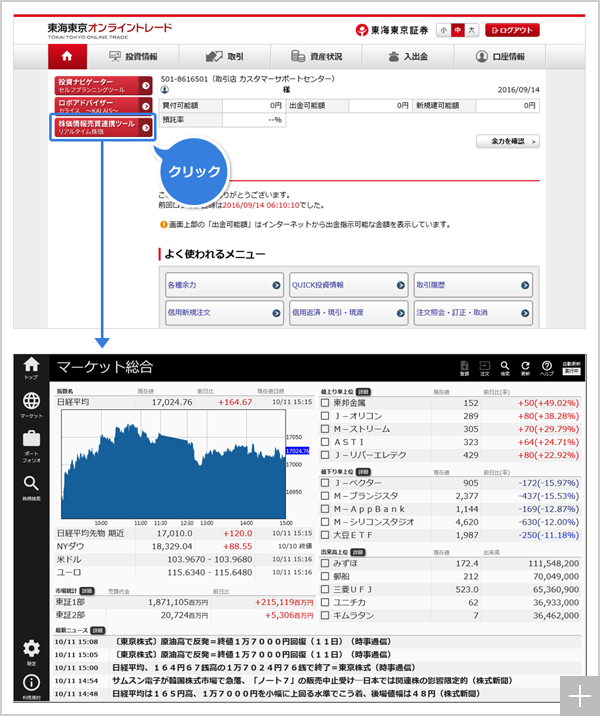The image size is (600, 716).
Task: Check the キムラタン checkbox
Action: pyautogui.click(x=325, y=616)
